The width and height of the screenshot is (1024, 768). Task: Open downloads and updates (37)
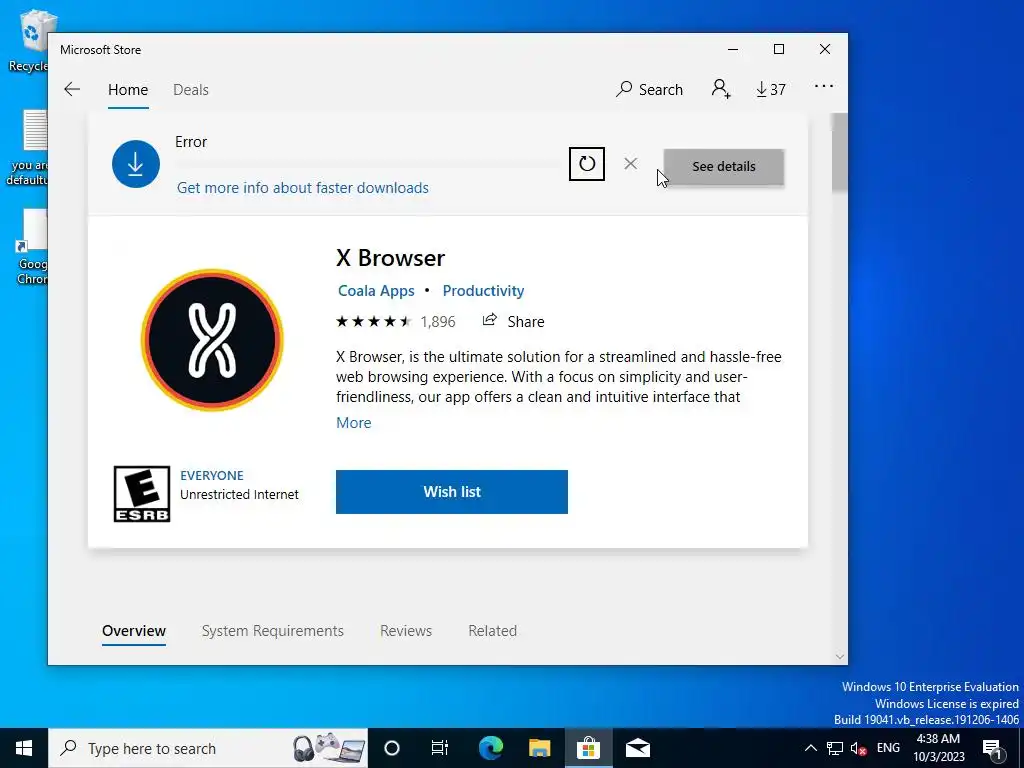pyautogui.click(x=771, y=89)
